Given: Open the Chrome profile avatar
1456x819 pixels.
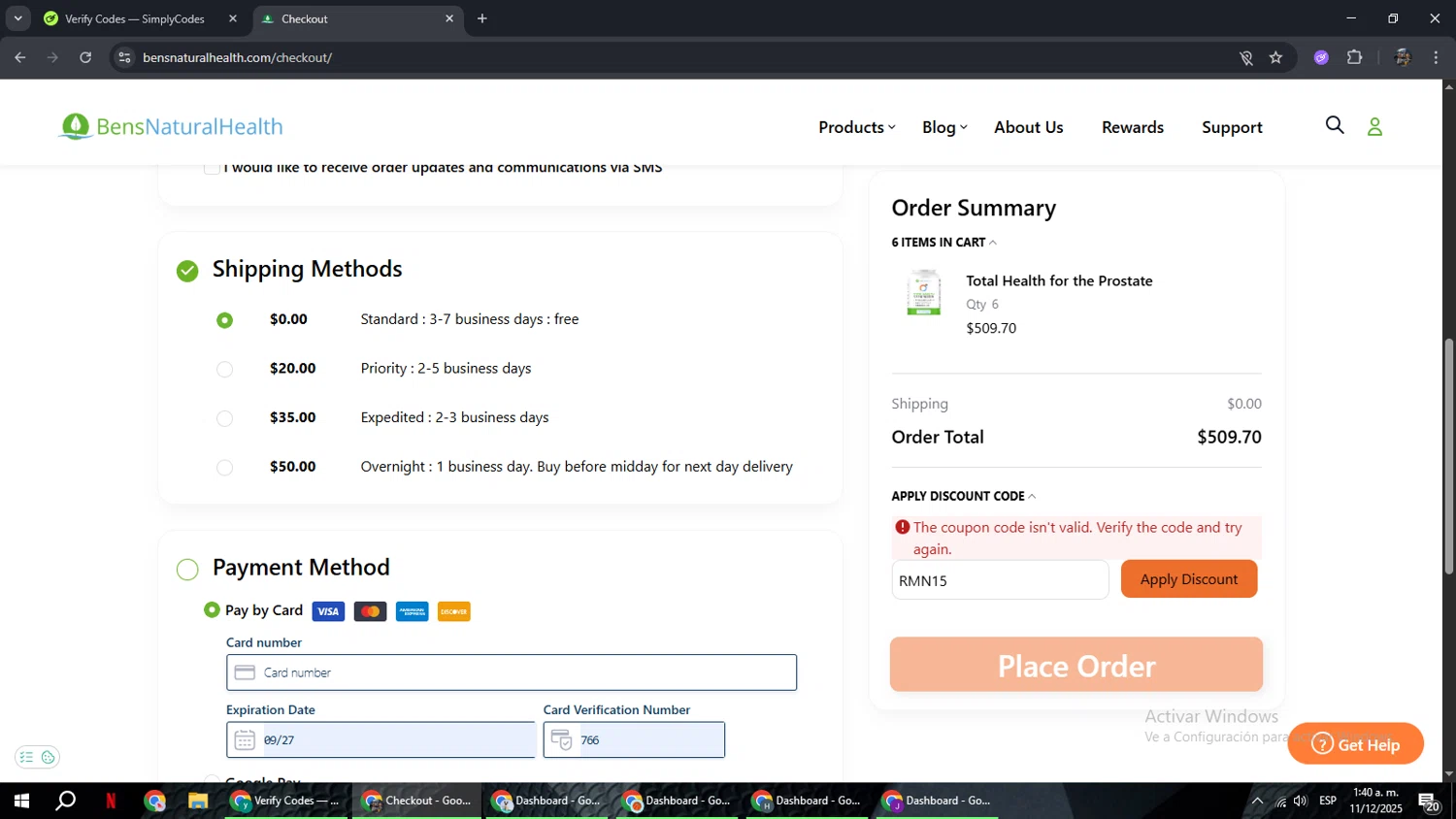Looking at the screenshot, I should [x=1402, y=57].
